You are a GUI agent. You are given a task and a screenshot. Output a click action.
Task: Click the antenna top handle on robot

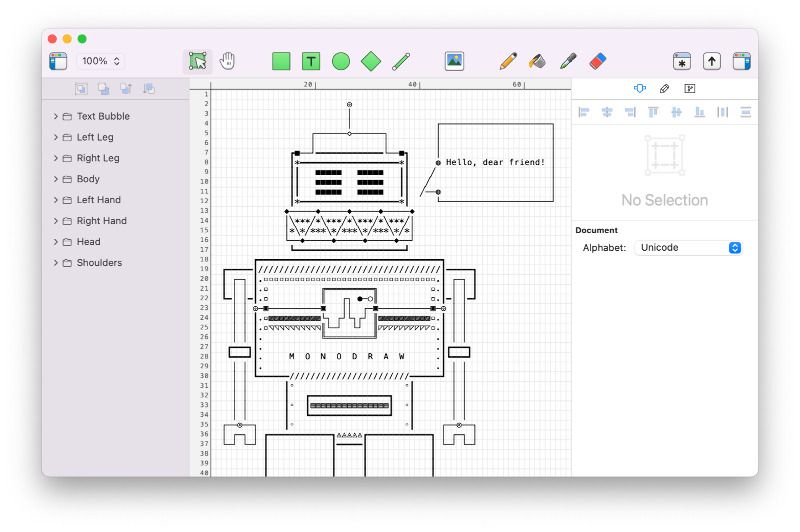point(349,105)
